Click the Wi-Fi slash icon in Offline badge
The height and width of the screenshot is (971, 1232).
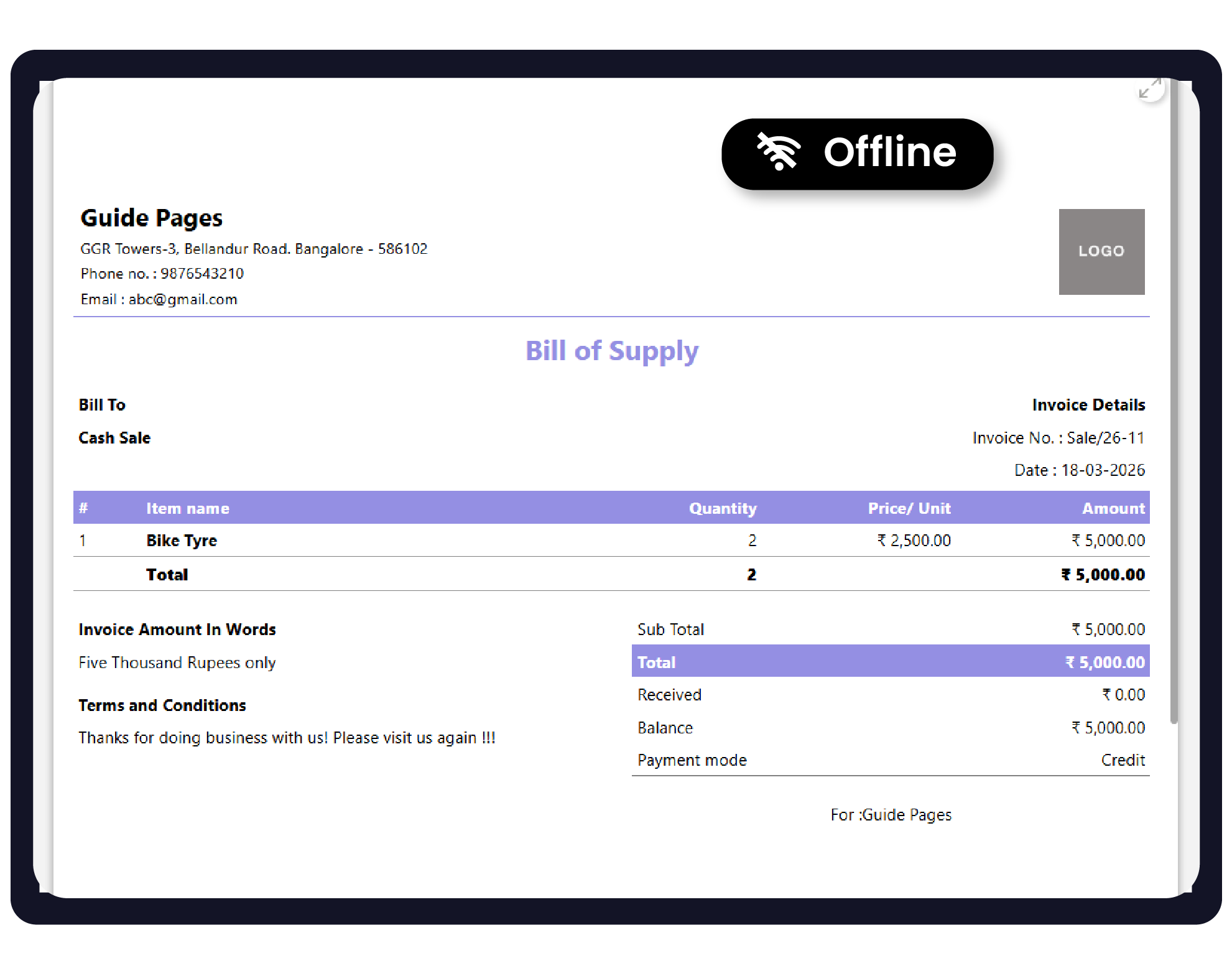point(779,152)
